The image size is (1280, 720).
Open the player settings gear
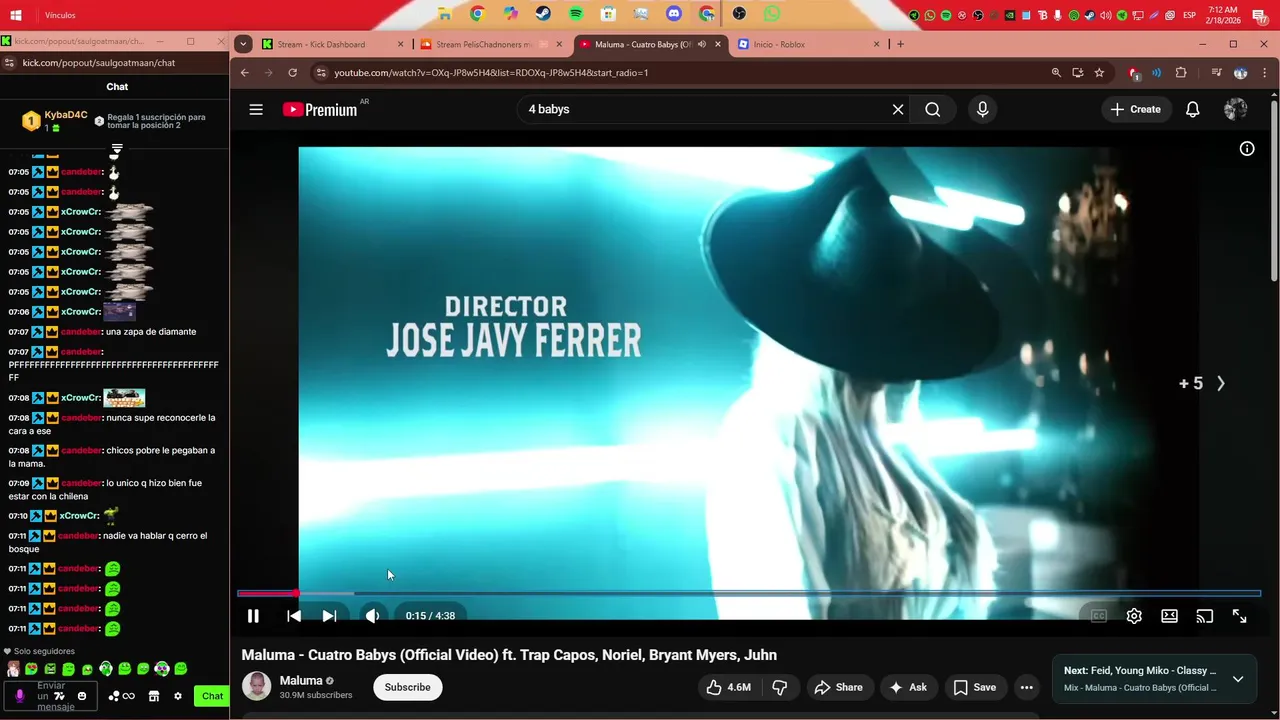coord(1134,616)
